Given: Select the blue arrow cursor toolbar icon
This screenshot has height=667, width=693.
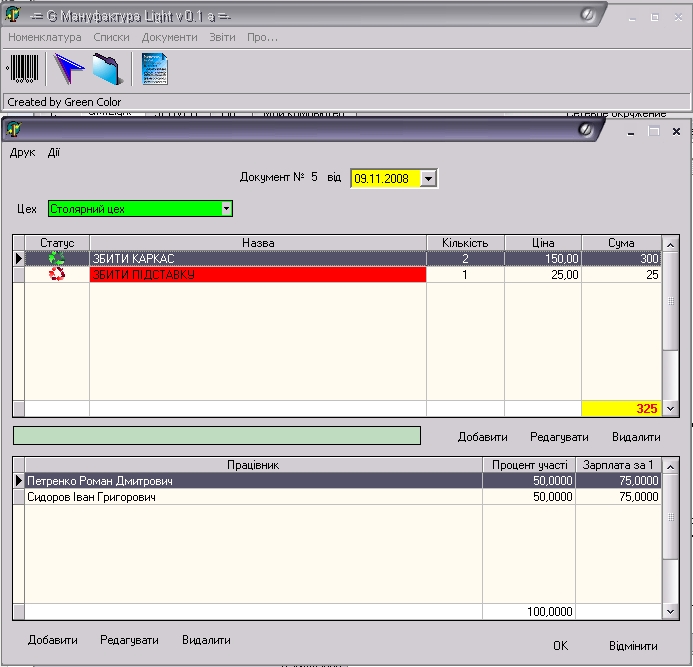Looking at the screenshot, I should [69, 69].
